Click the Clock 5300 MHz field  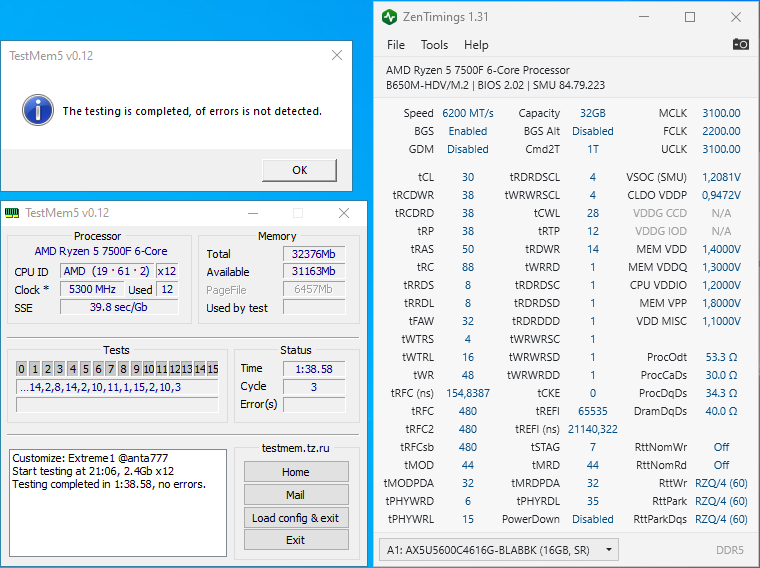click(x=92, y=289)
